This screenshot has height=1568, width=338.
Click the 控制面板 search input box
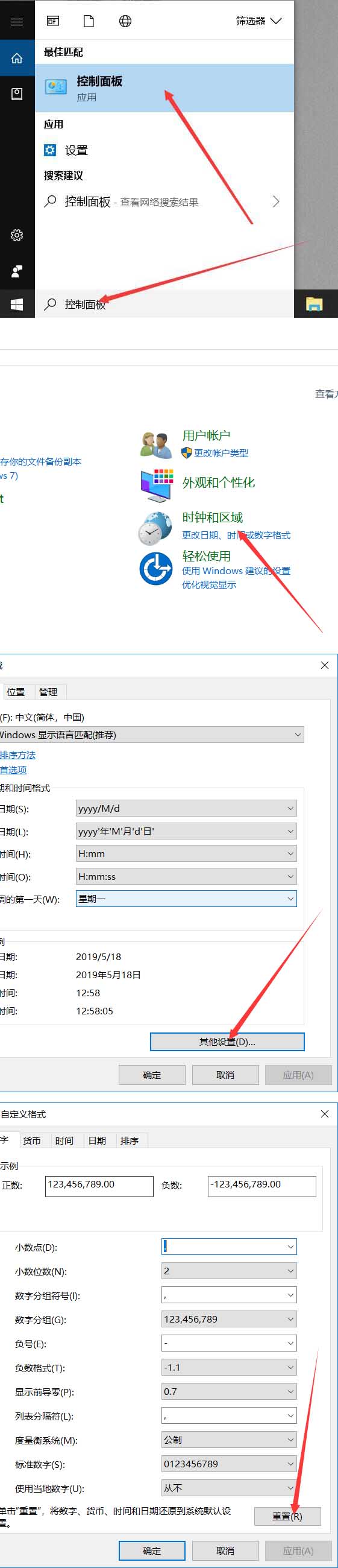pos(164,305)
